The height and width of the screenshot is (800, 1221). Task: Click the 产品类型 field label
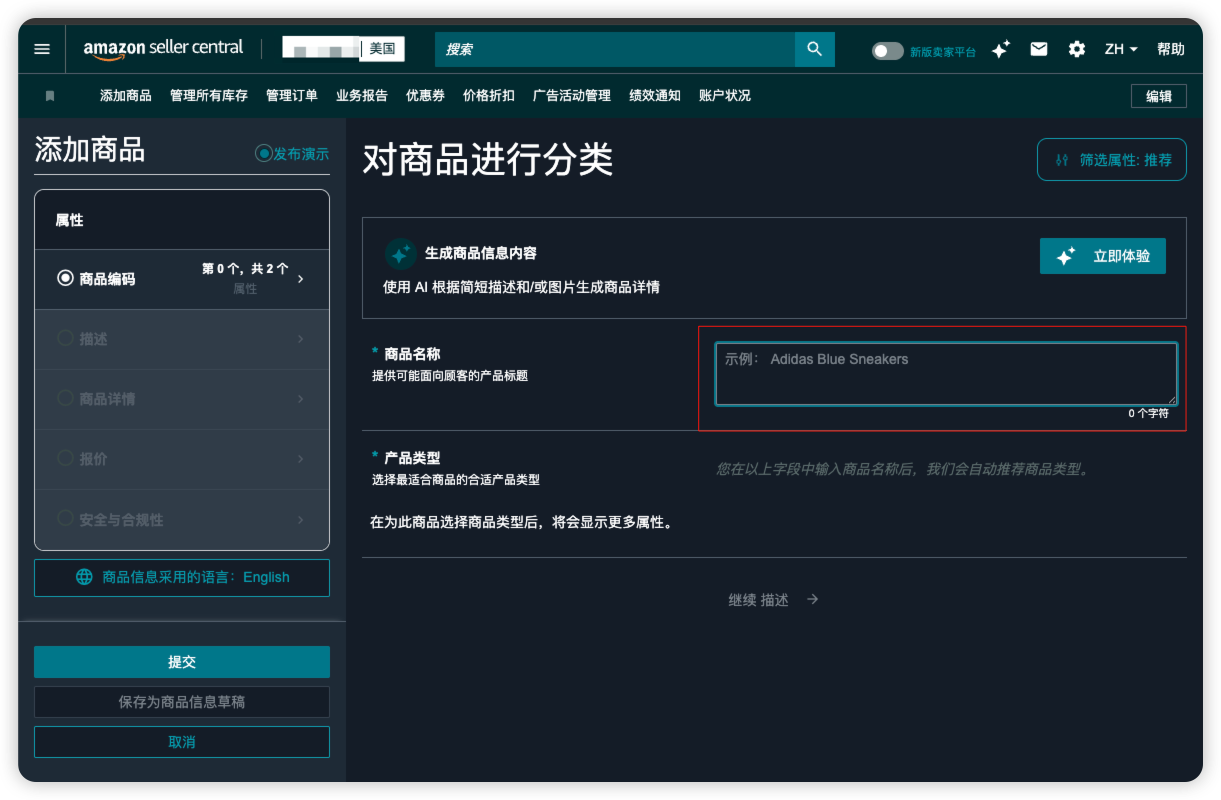[x=412, y=458]
